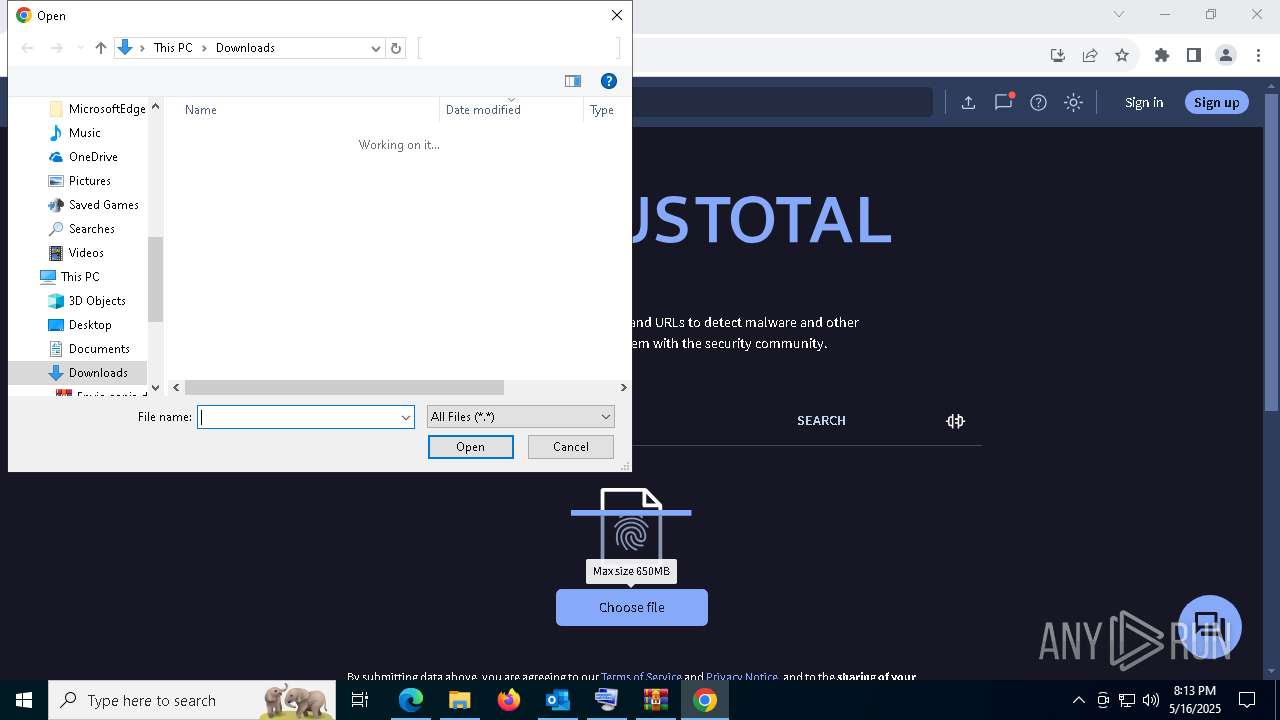This screenshot has height=720, width=1280.
Task: Open the address bar path dropdown
Action: pos(376,48)
